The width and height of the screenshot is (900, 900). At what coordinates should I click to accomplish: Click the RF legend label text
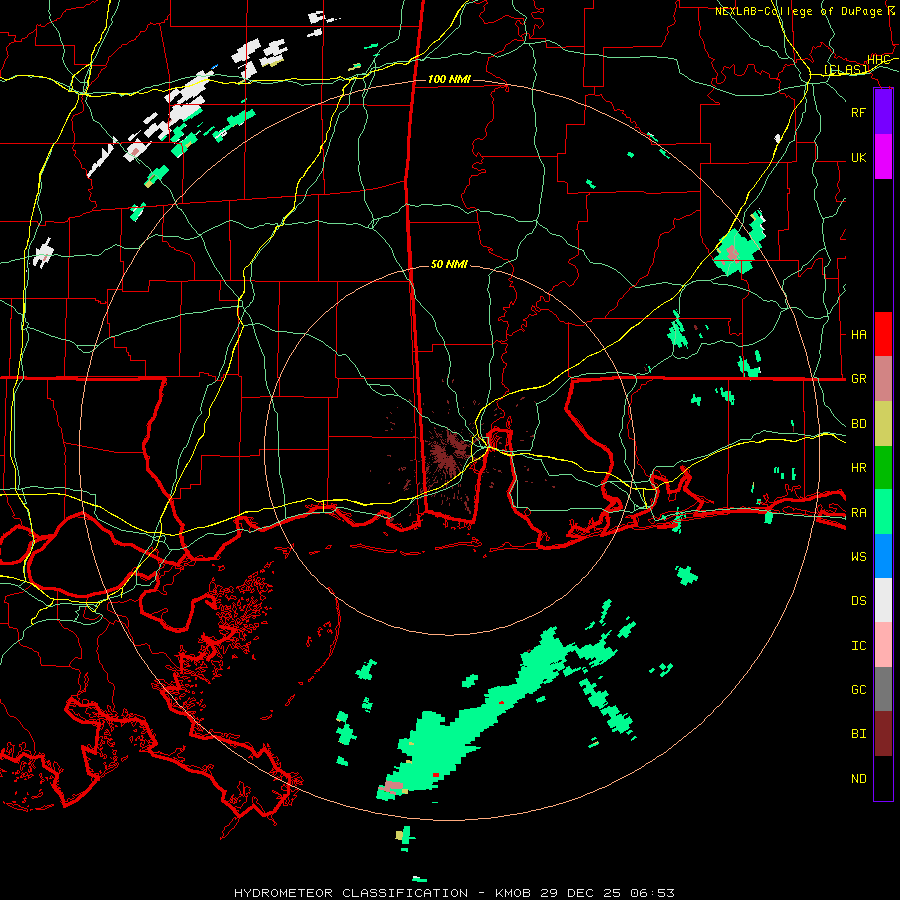(x=858, y=112)
